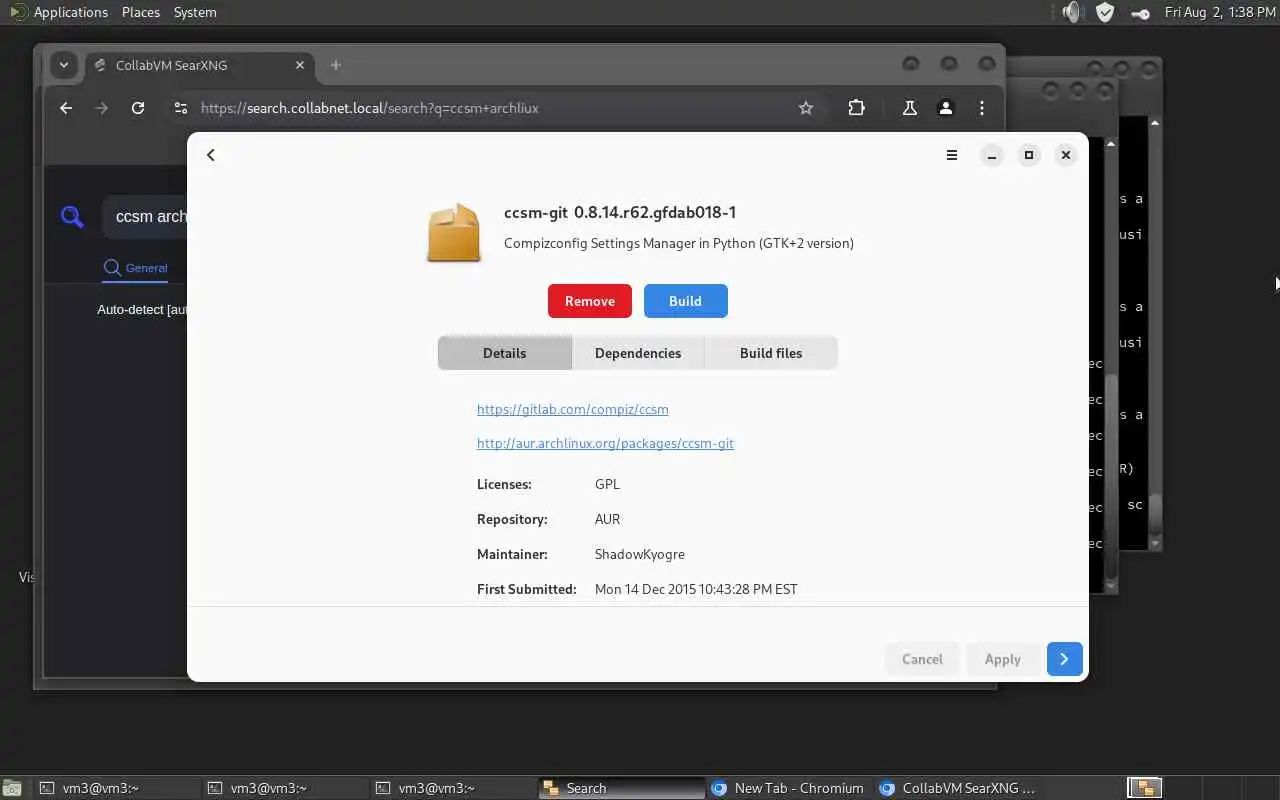Click the volume speaker tray icon
The height and width of the screenshot is (800, 1280).
(x=1073, y=12)
